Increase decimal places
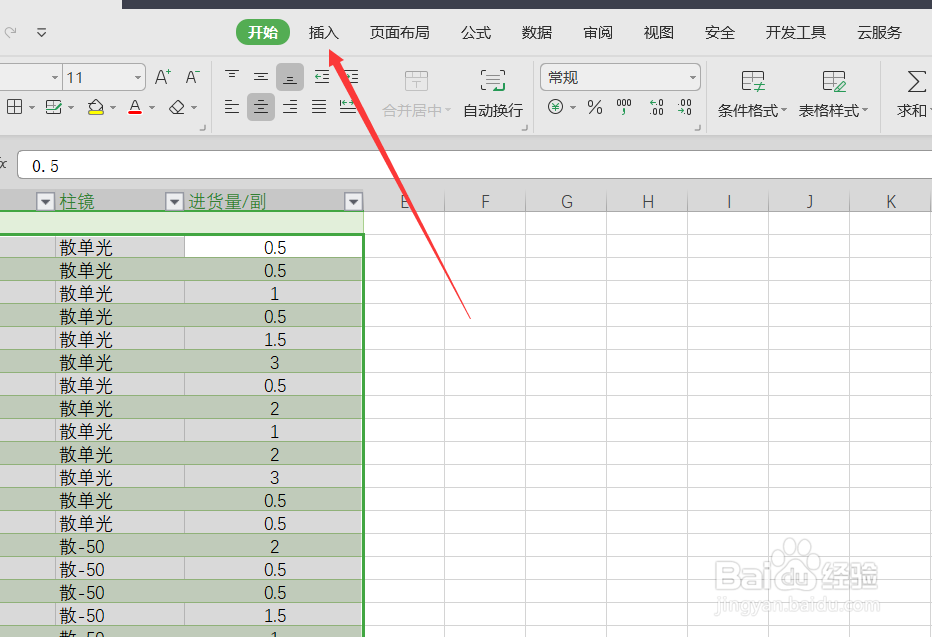This screenshot has width=932, height=637. (x=656, y=107)
